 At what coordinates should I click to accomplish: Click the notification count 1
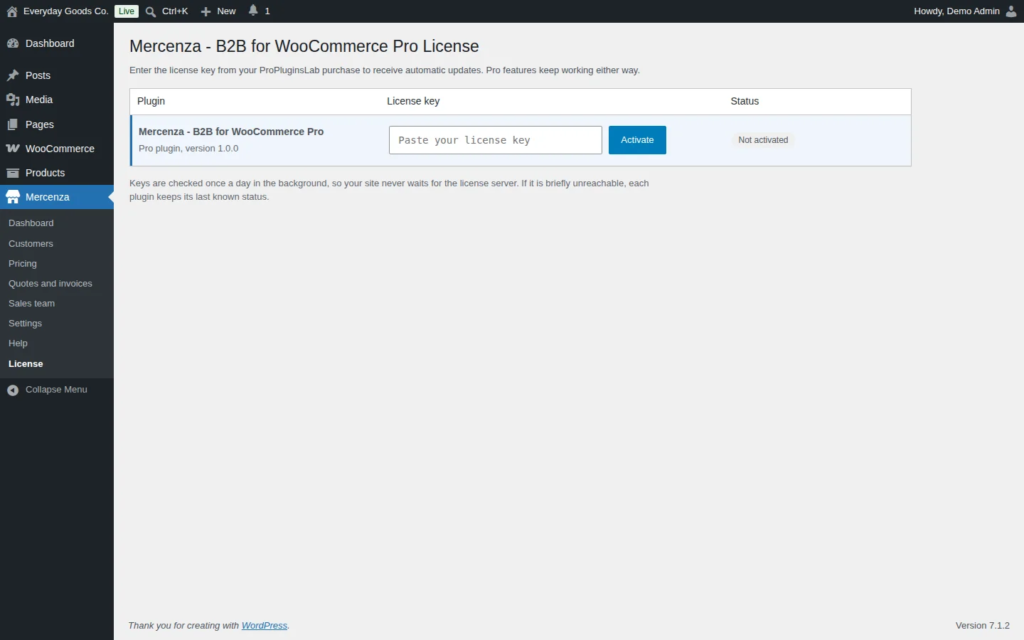click(x=267, y=11)
